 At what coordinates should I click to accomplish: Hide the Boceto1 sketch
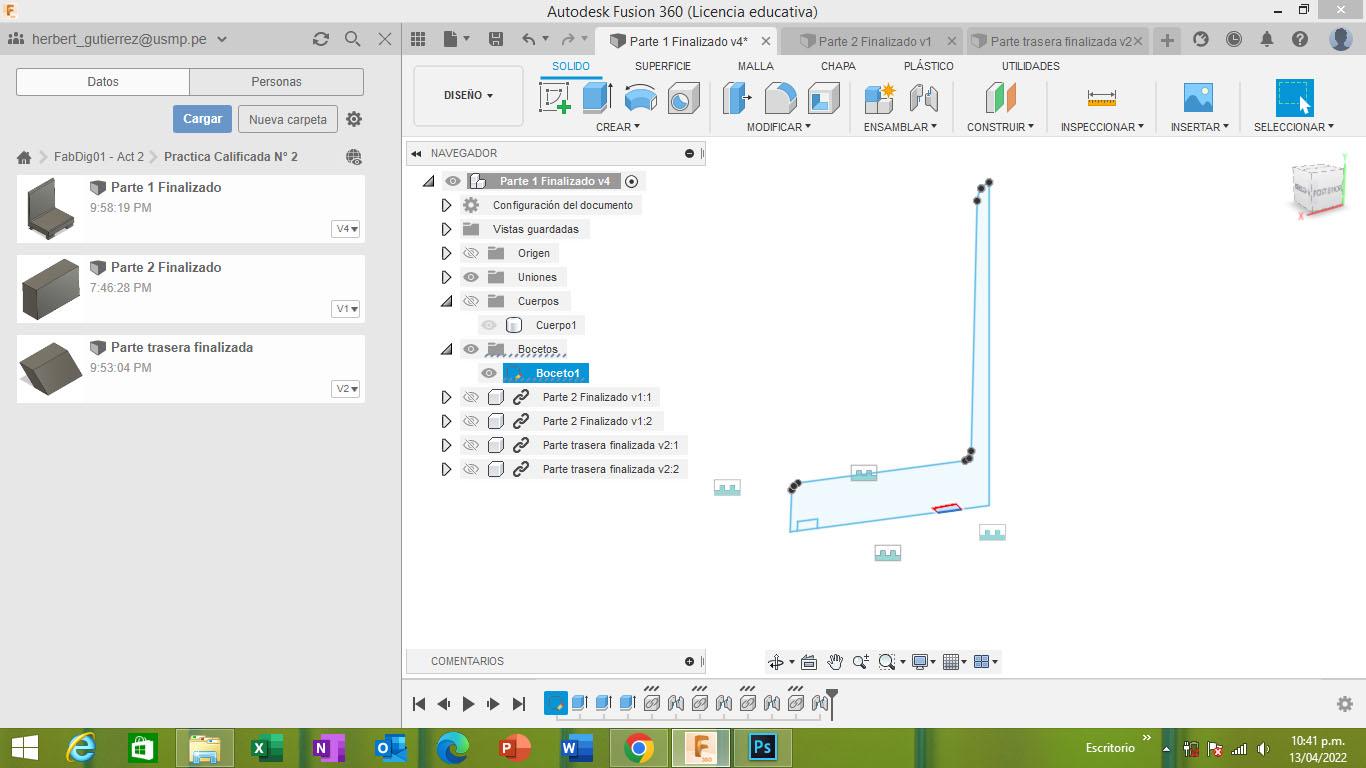pos(489,373)
